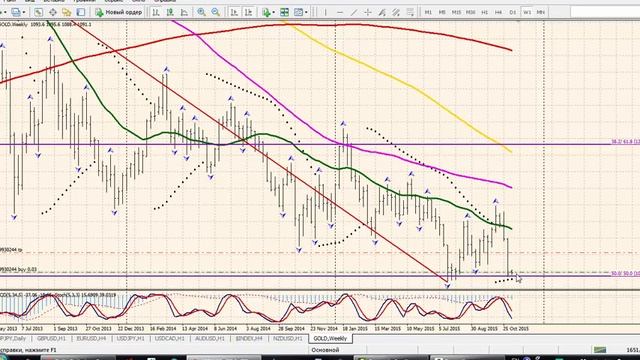Switch timeframe to M5

tap(442, 12)
